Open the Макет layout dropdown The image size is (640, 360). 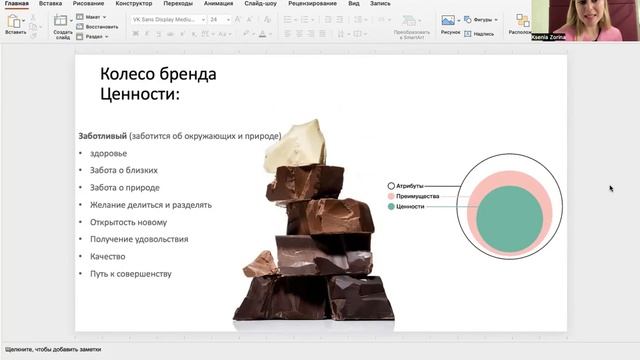[x=92, y=17]
